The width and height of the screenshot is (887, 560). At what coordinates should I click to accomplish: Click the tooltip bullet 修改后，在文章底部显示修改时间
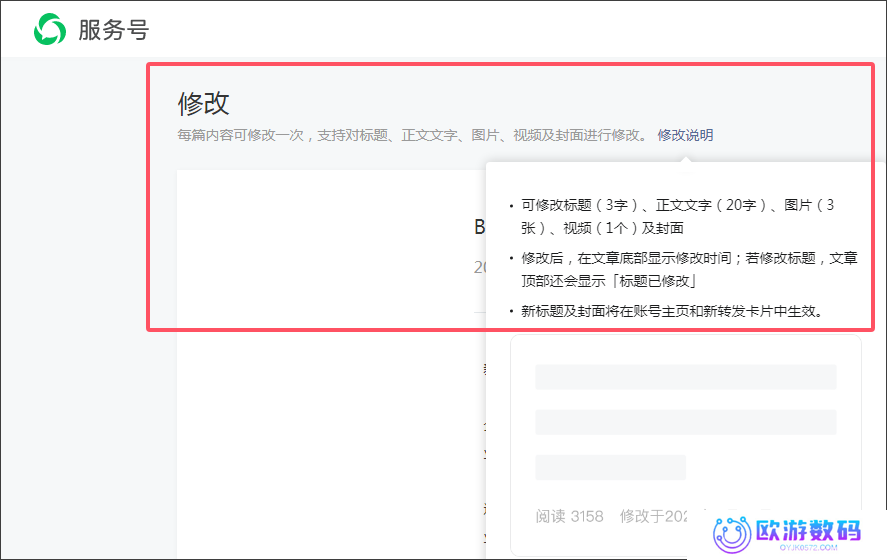[689, 269]
